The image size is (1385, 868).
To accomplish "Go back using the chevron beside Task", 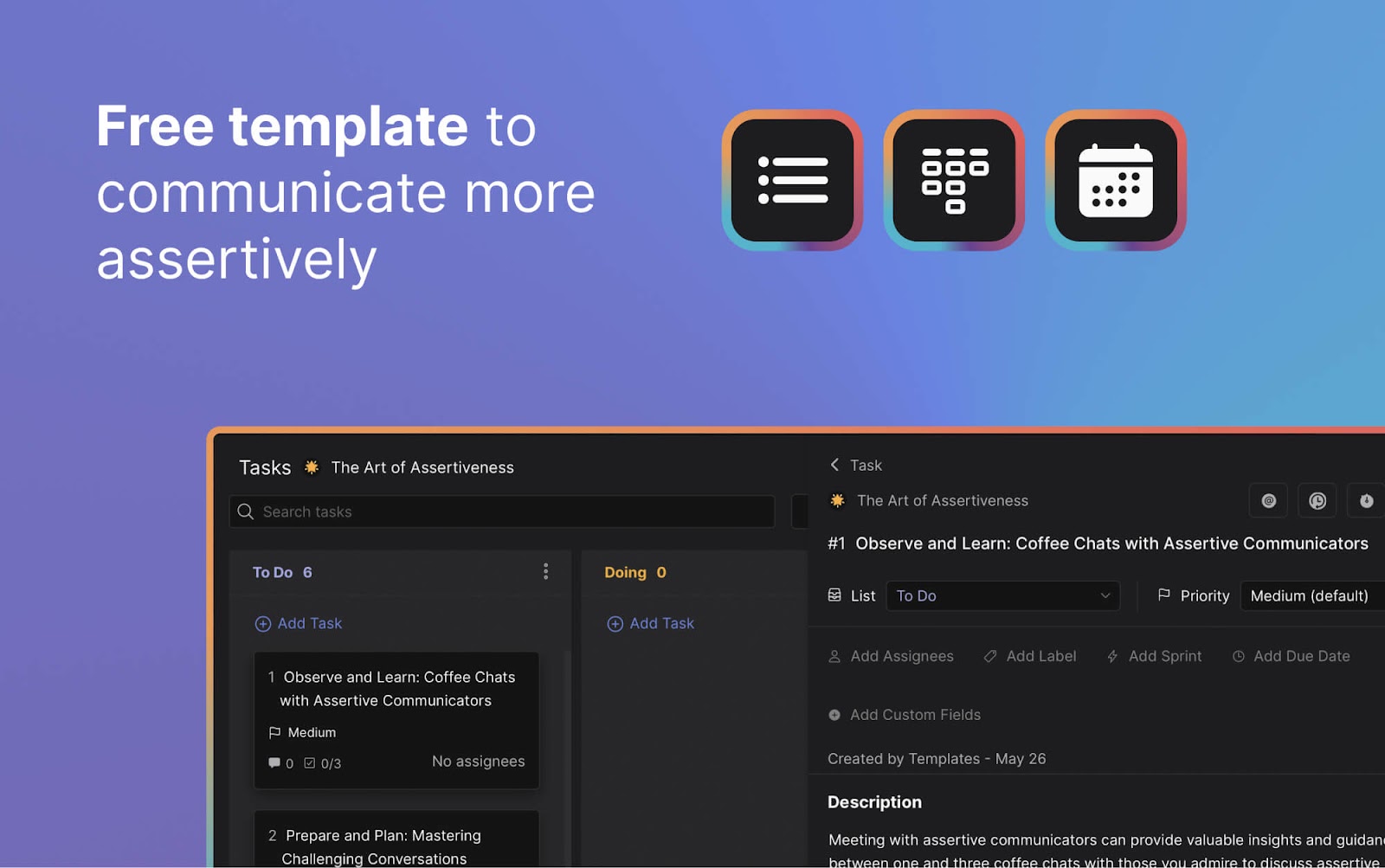I will click(834, 465).
